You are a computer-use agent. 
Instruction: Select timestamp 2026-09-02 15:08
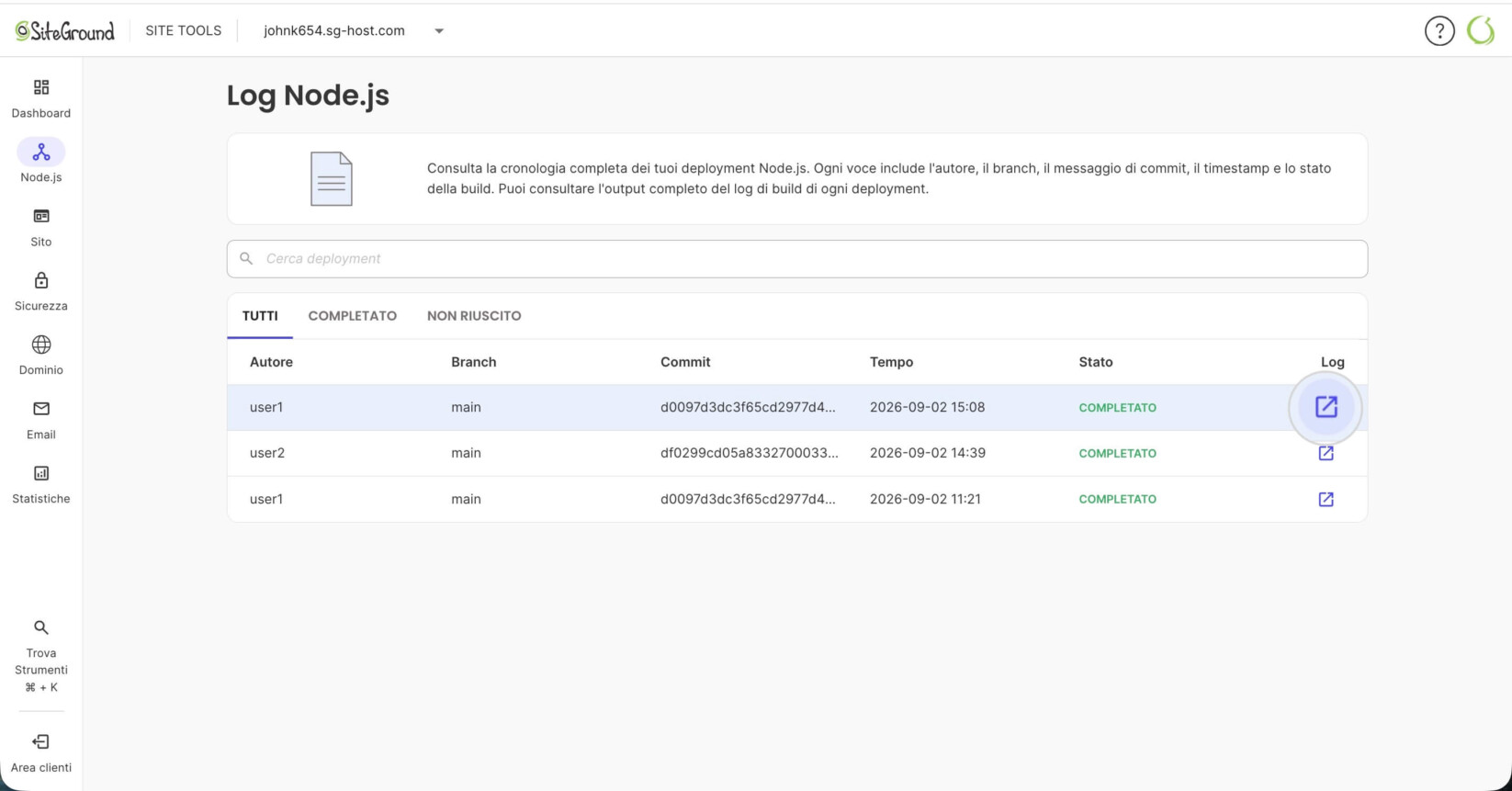coord(927,407)
